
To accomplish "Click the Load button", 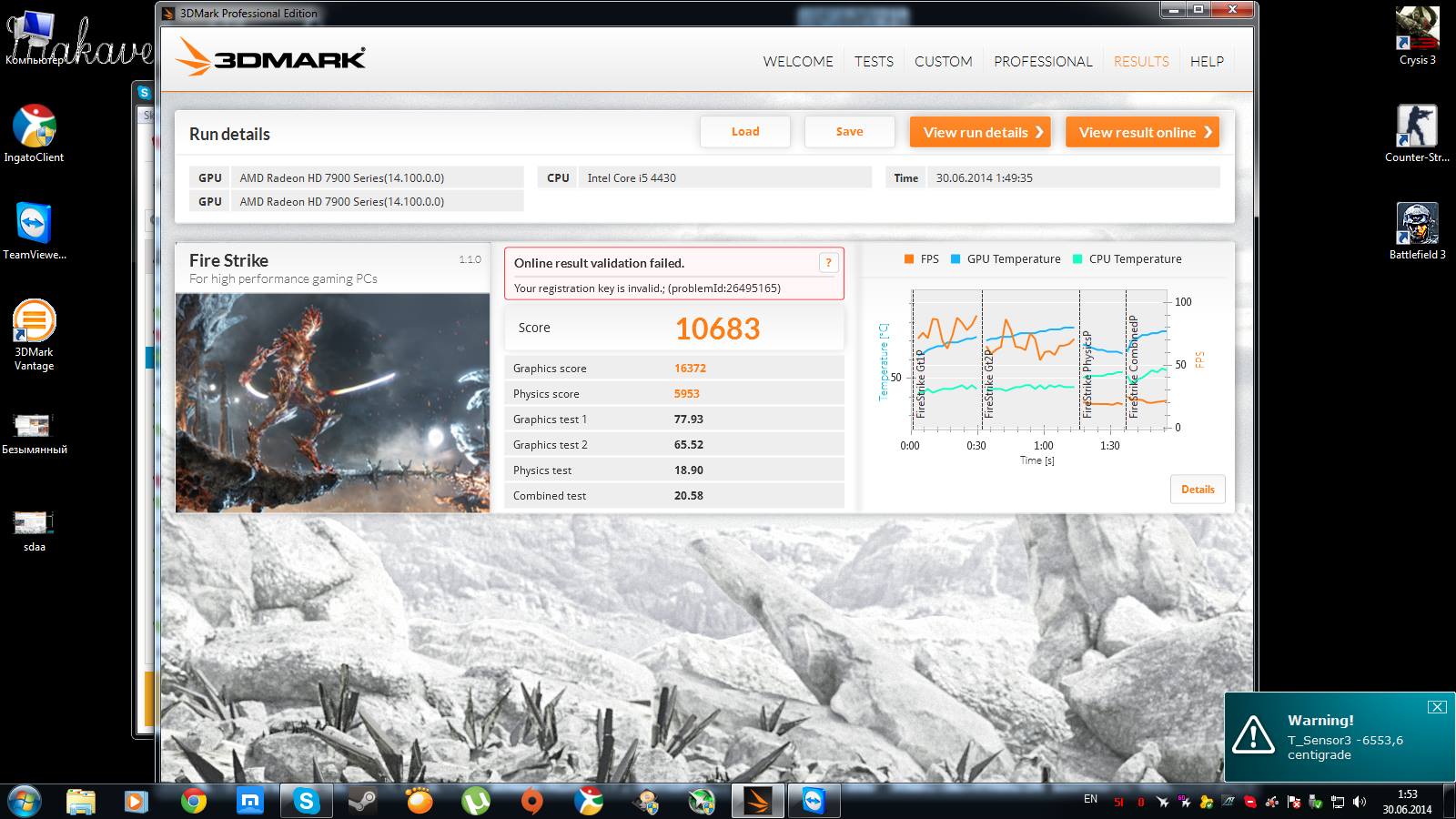I will click(745, 132).
